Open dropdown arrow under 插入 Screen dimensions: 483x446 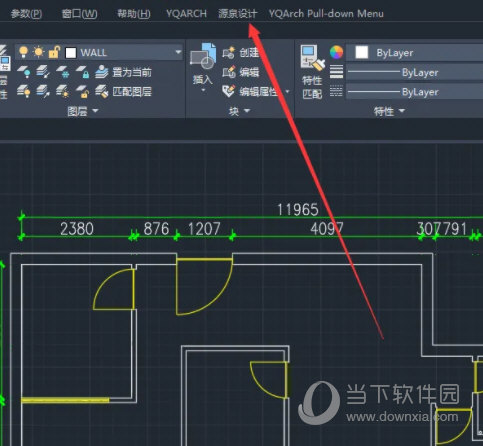[x=203, y=90]
